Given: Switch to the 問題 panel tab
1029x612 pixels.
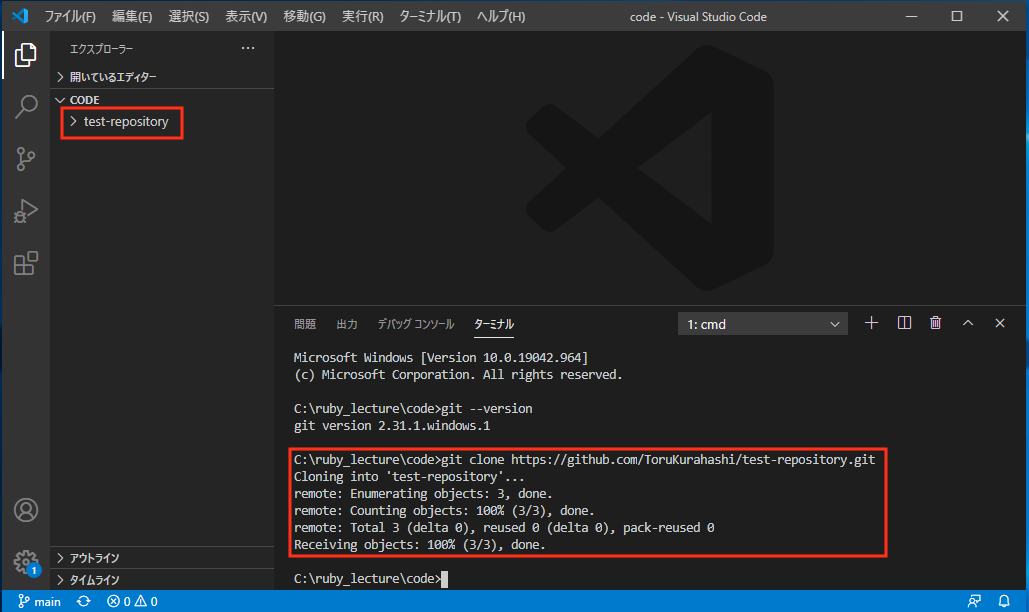Looking at the screenshot, I should (x=304, y=324).
